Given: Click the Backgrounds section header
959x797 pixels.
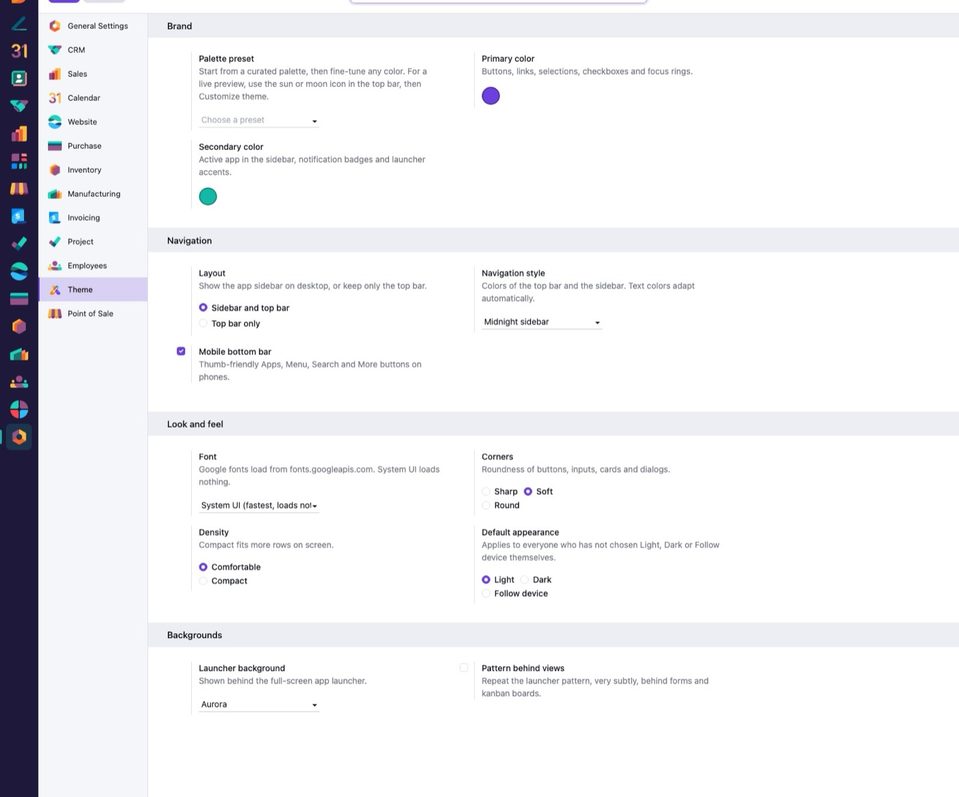Looking at the screenshot, I should click(553, 635).
